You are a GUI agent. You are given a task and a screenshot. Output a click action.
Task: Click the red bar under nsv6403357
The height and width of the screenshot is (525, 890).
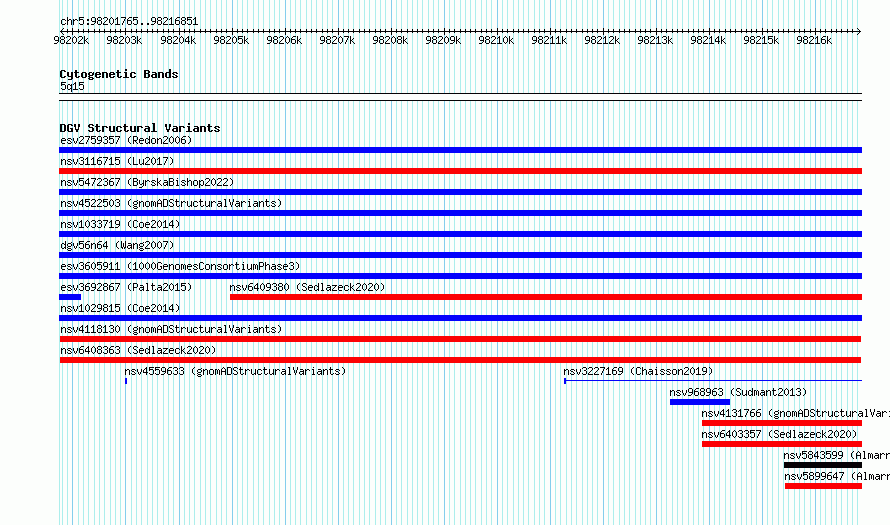[x=782, y=444]
